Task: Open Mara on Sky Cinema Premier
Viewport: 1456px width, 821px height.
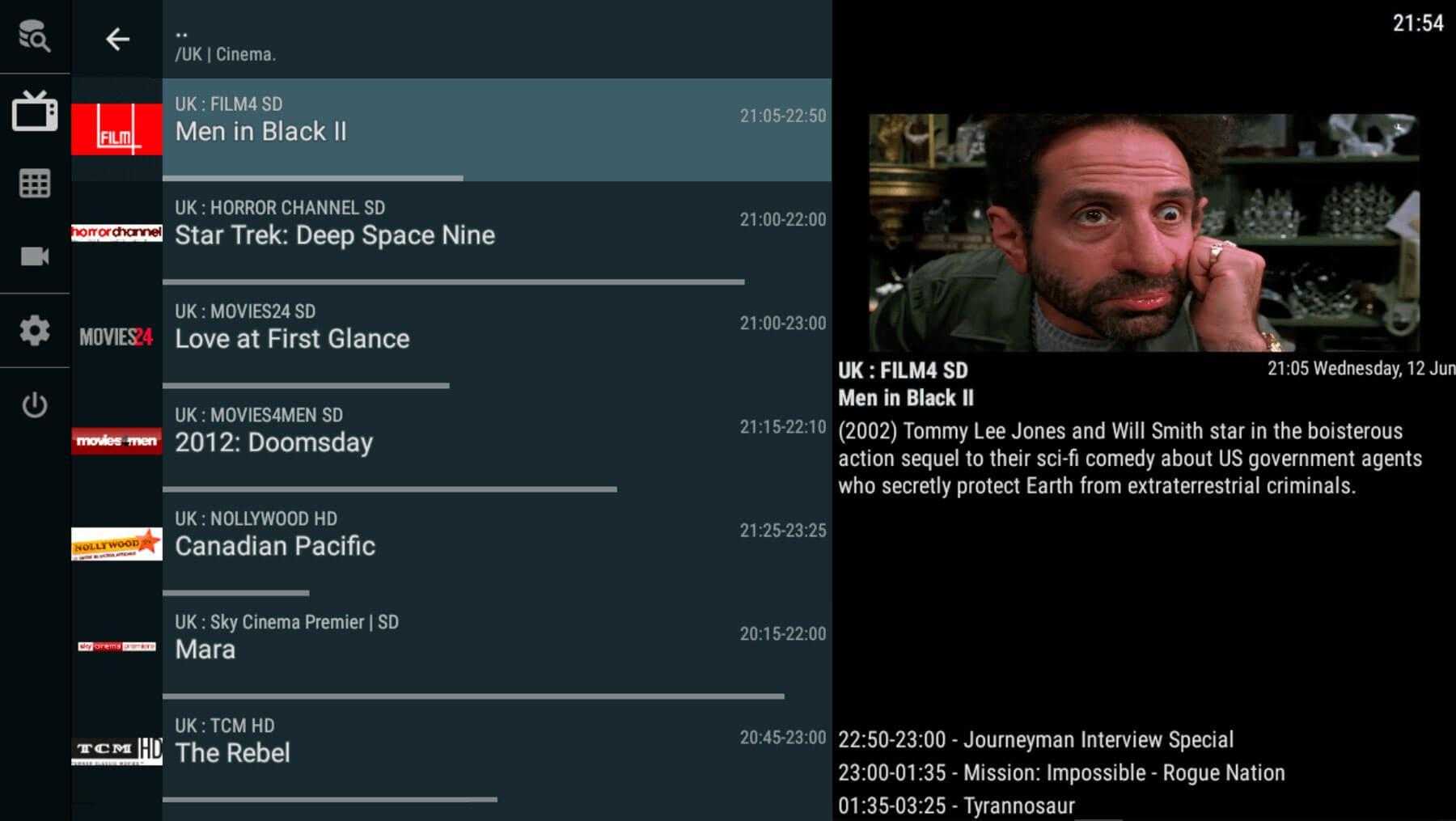Action: (496, 649)
